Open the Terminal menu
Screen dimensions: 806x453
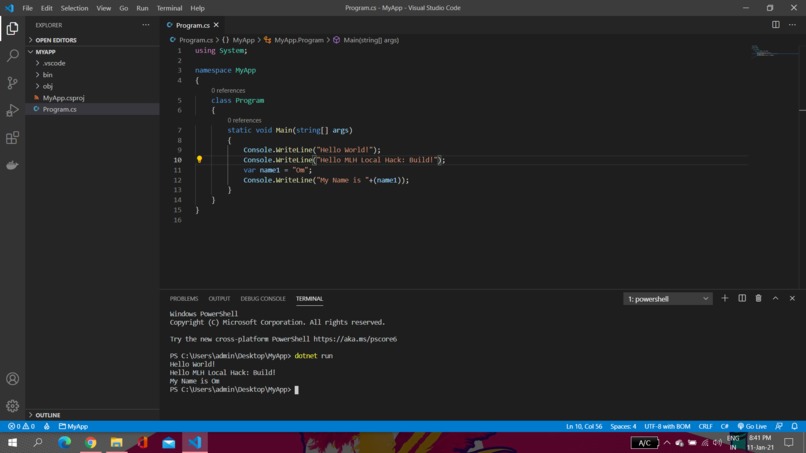[170, 8]
